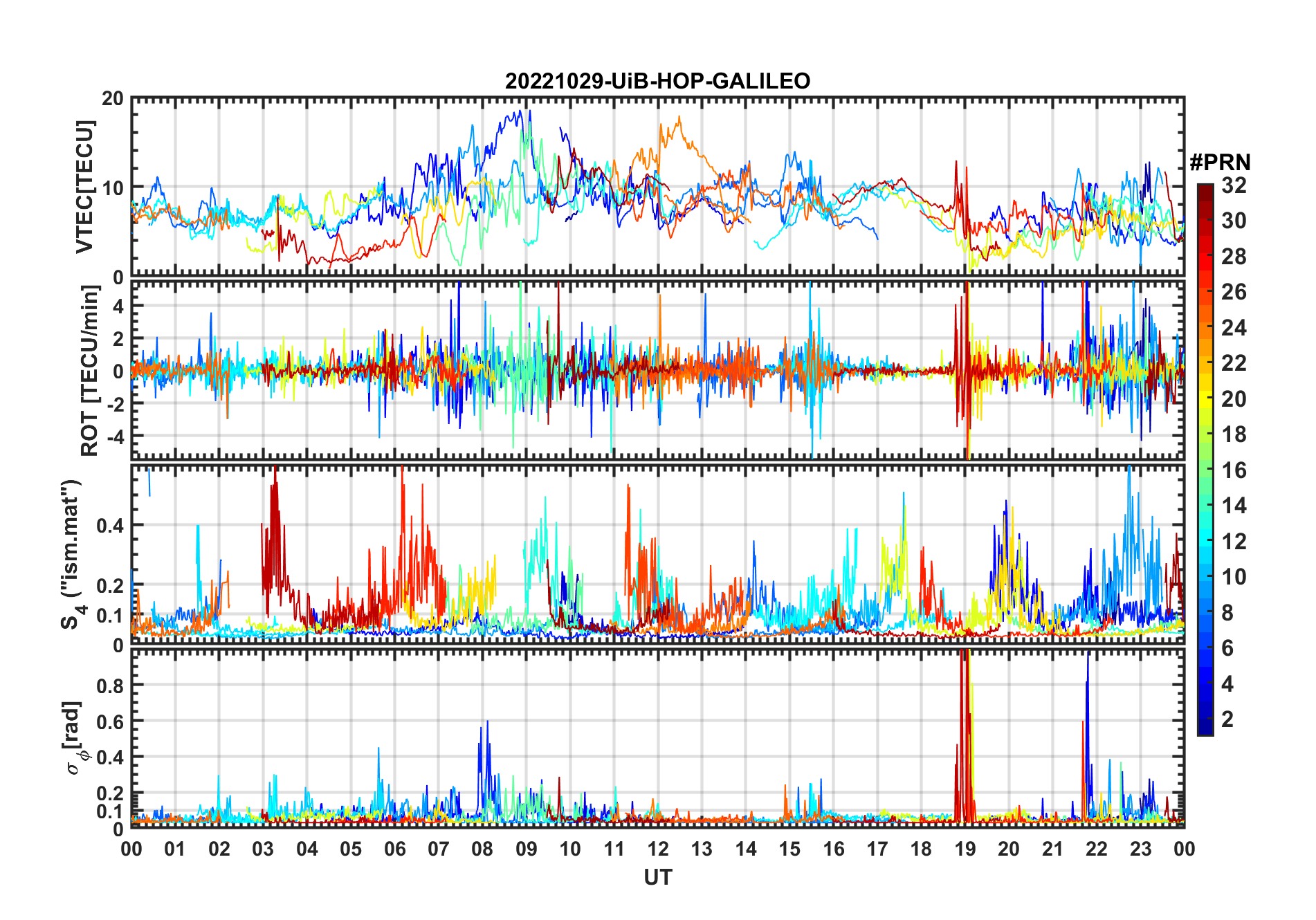This screenshot has width=1316, height=920.
Task: Select the 16 label on PRN colorbar
Action: [1234, 470]
